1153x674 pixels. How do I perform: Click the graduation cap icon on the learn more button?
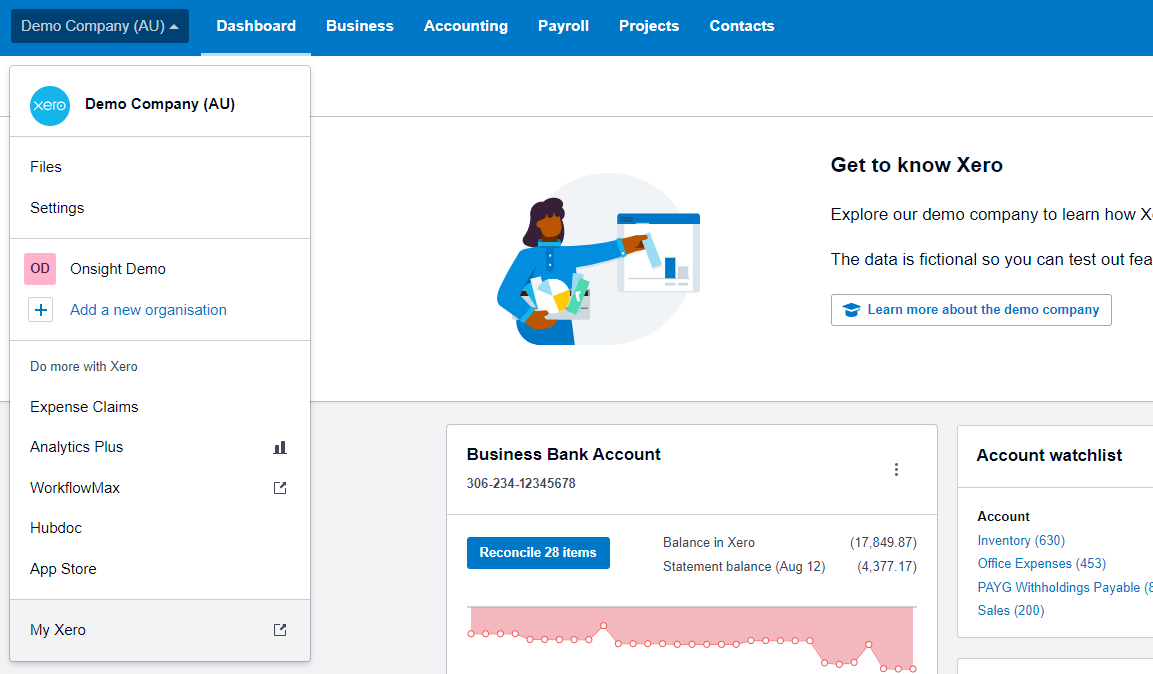point(851,310)
